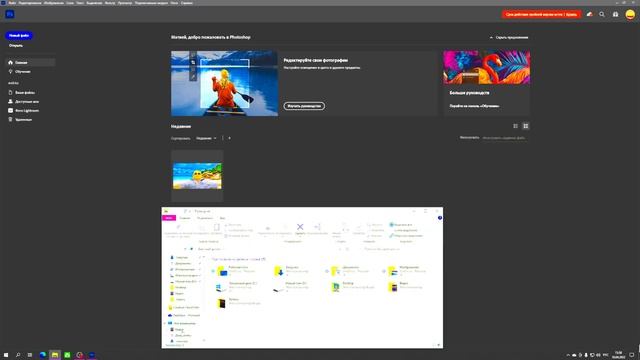This screenshot has height=360, width=640.
Task: Open the What's New gift icon
Action: (616, 14)
